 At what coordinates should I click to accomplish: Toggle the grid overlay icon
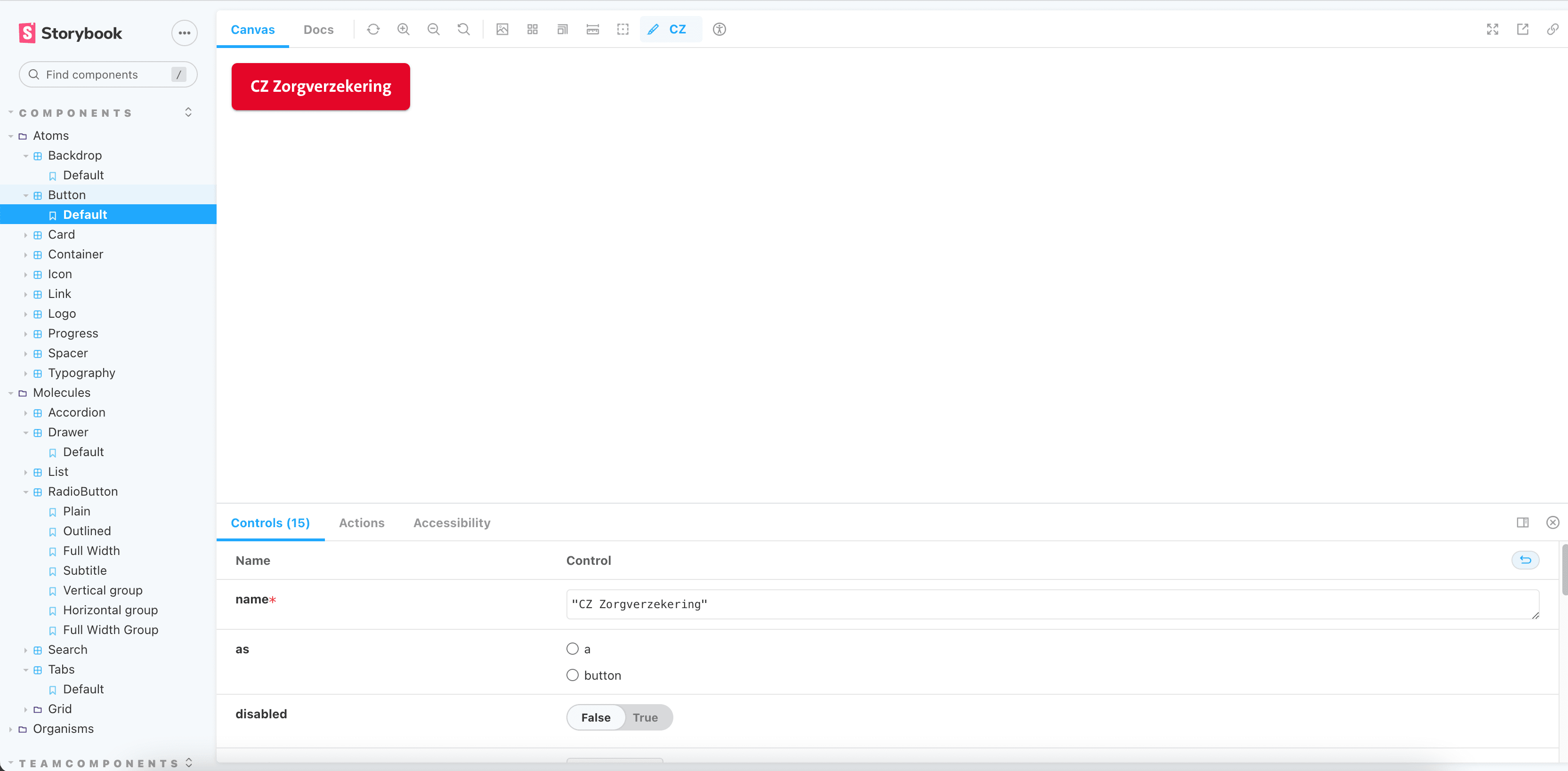(x=532, y=29)
